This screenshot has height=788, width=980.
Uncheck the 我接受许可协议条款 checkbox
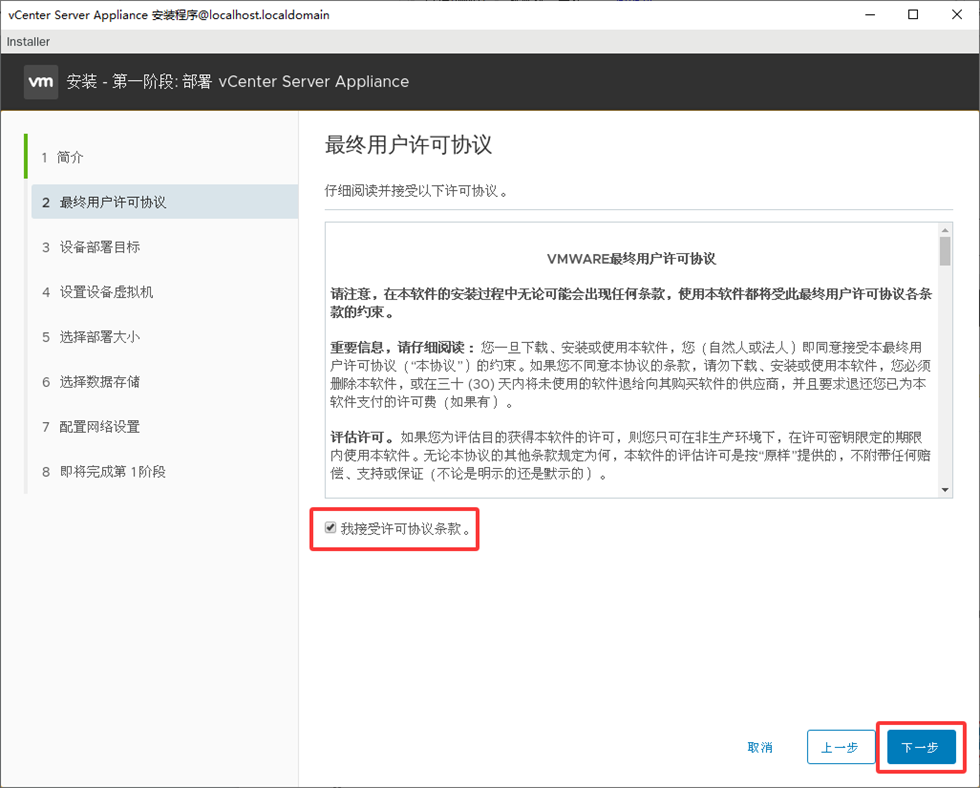click(x=331, y=528)
